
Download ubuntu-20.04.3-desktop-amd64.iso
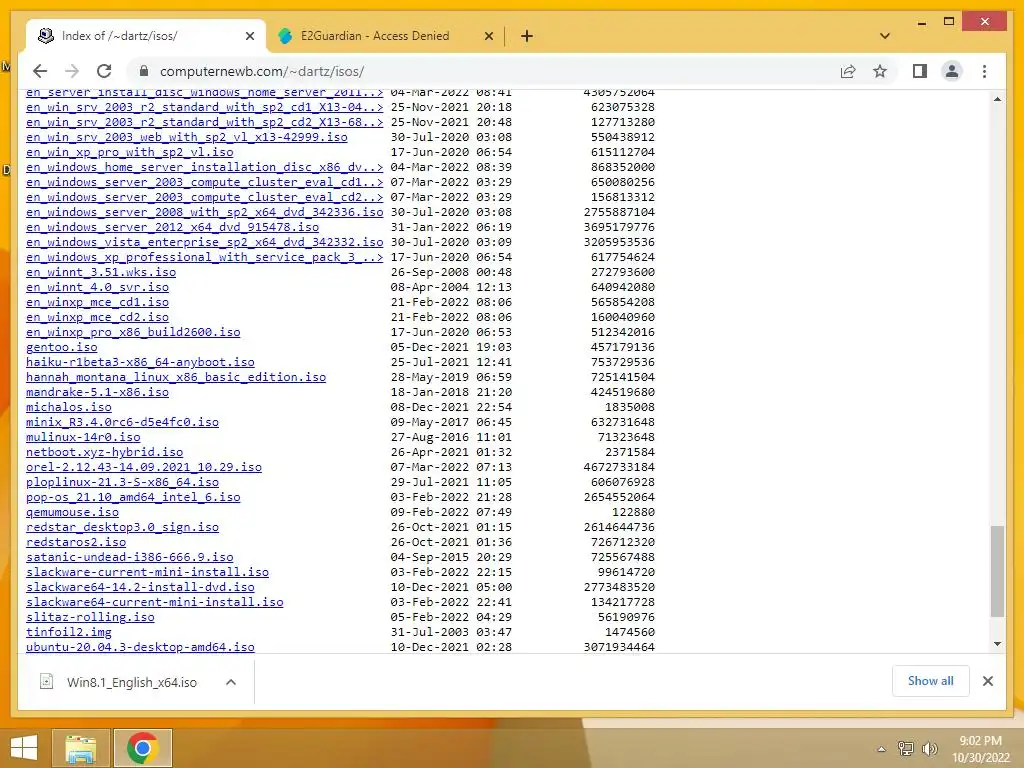click(140, 647)
